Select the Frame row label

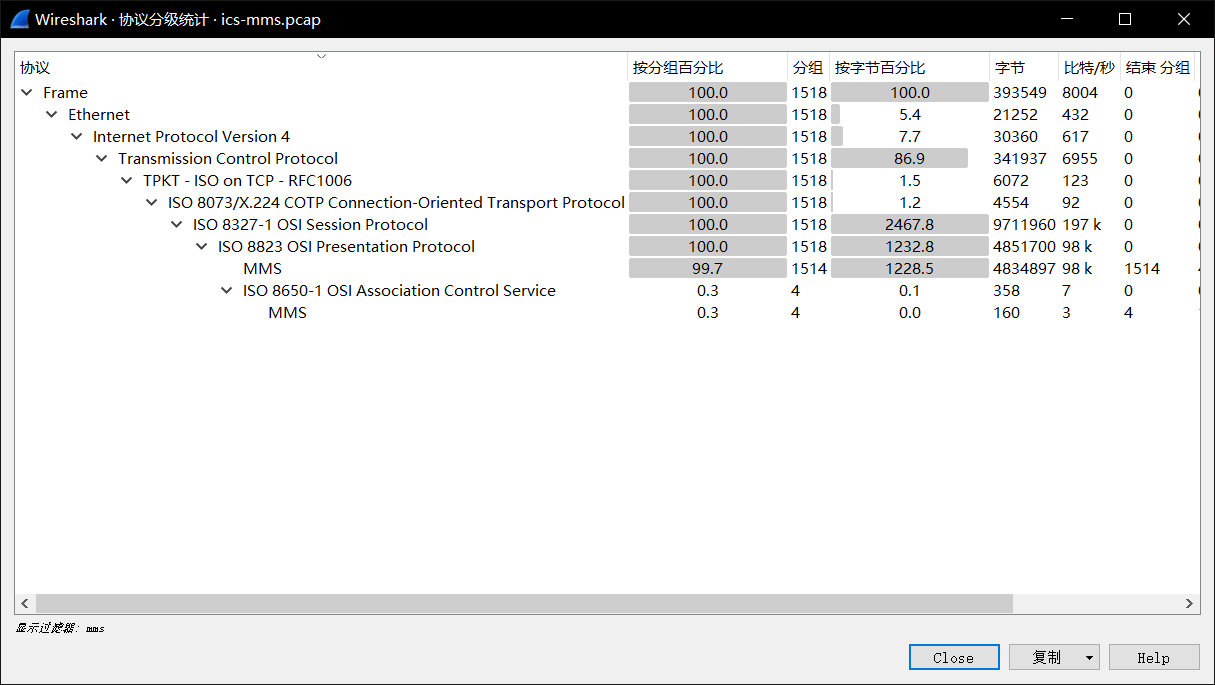point(65,93)
